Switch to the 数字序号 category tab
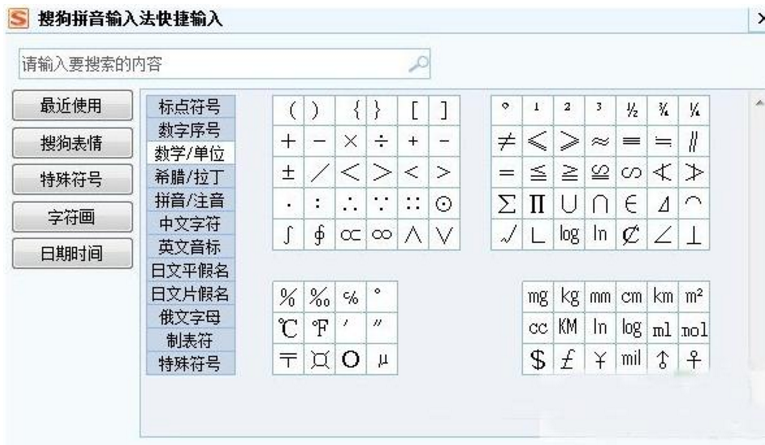This screenshot has height=445, width=765. coord(191,130)
